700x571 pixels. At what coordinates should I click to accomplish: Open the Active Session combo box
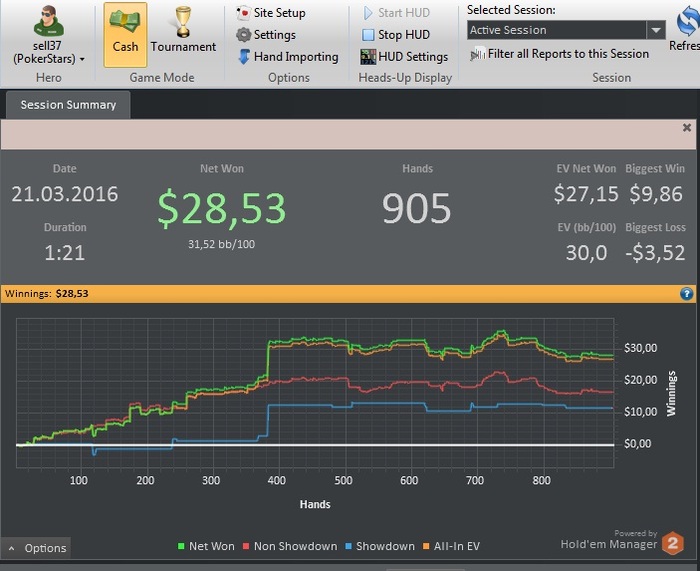coord(566,30)
